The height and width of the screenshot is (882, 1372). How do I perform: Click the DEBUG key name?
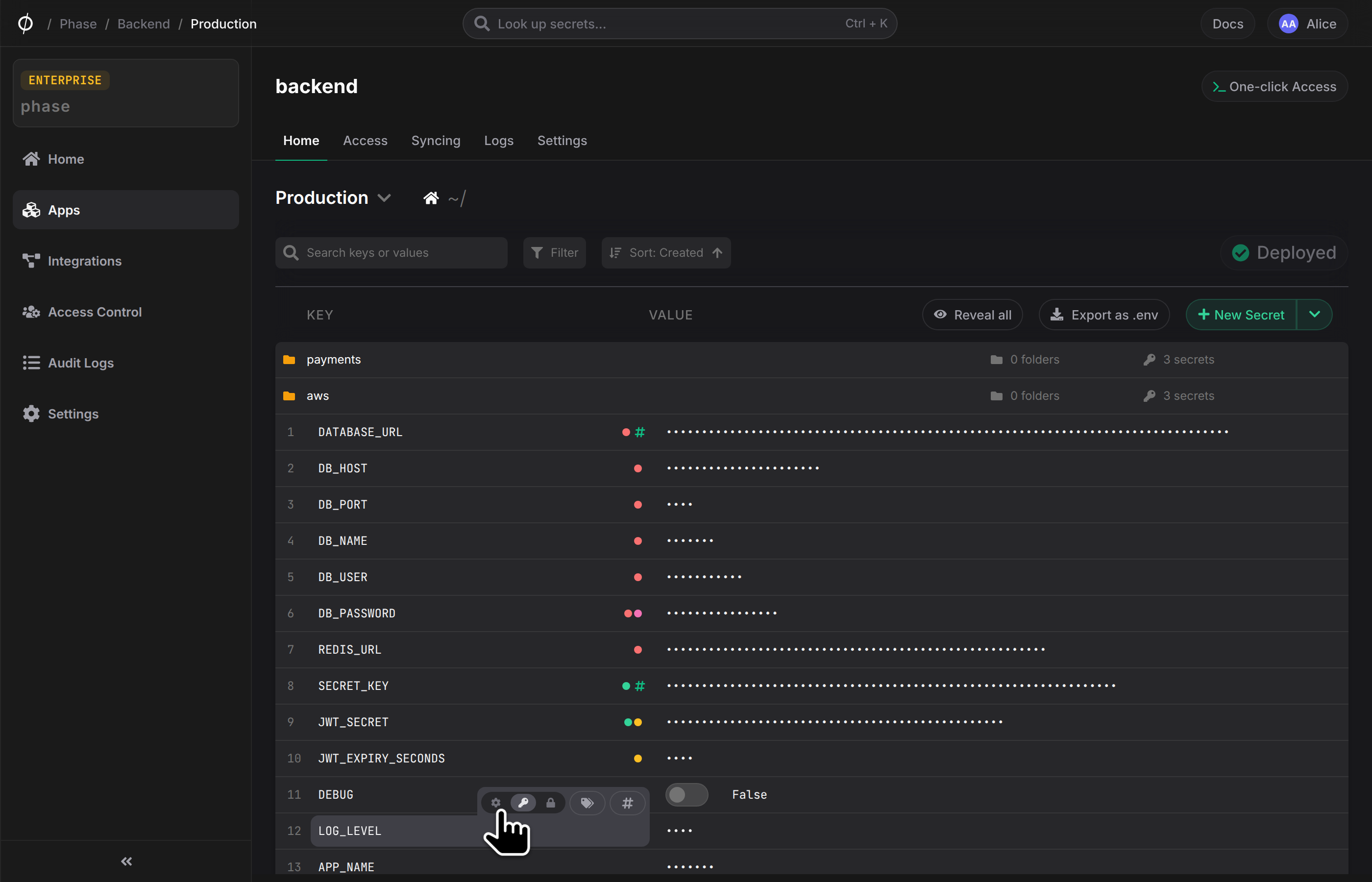336,794
